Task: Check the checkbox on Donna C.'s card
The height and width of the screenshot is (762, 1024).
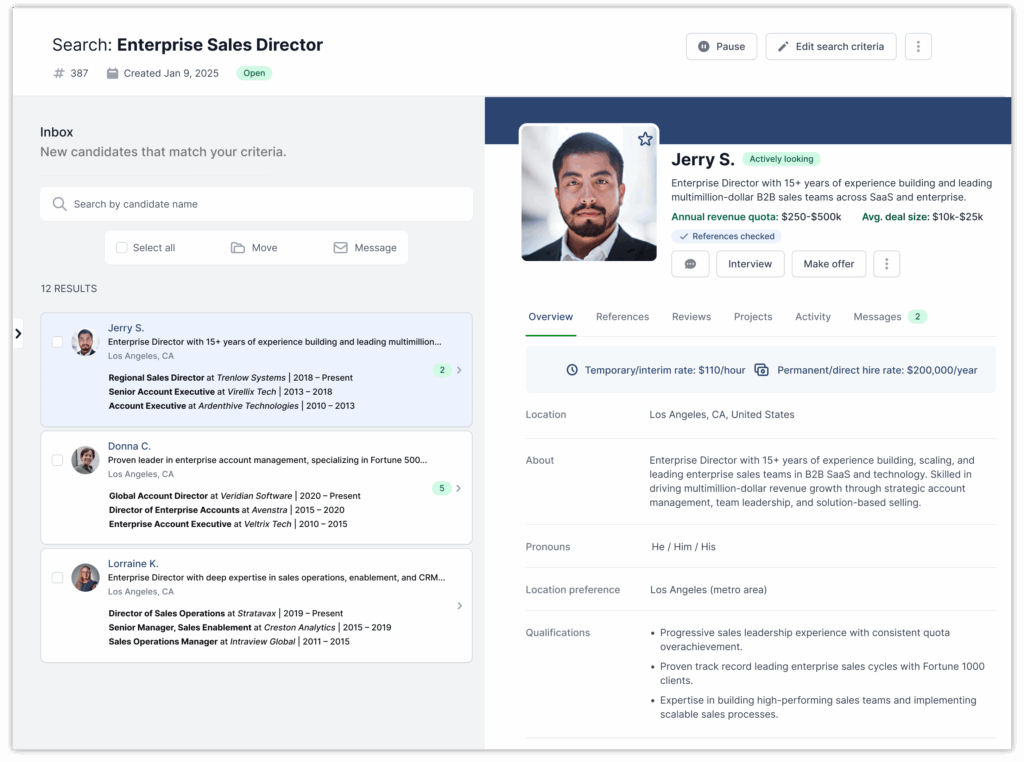Action: pos(58,458)
